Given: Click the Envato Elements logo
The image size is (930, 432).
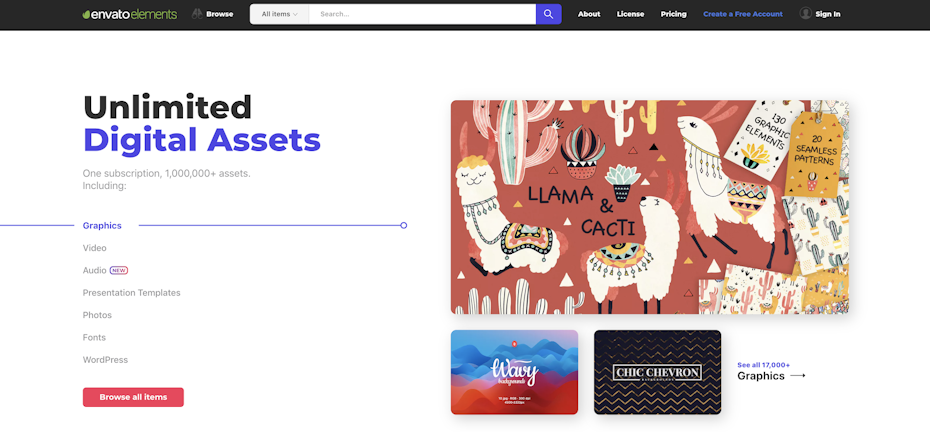Looking at the screenshot, I should [x=130, y=14].
